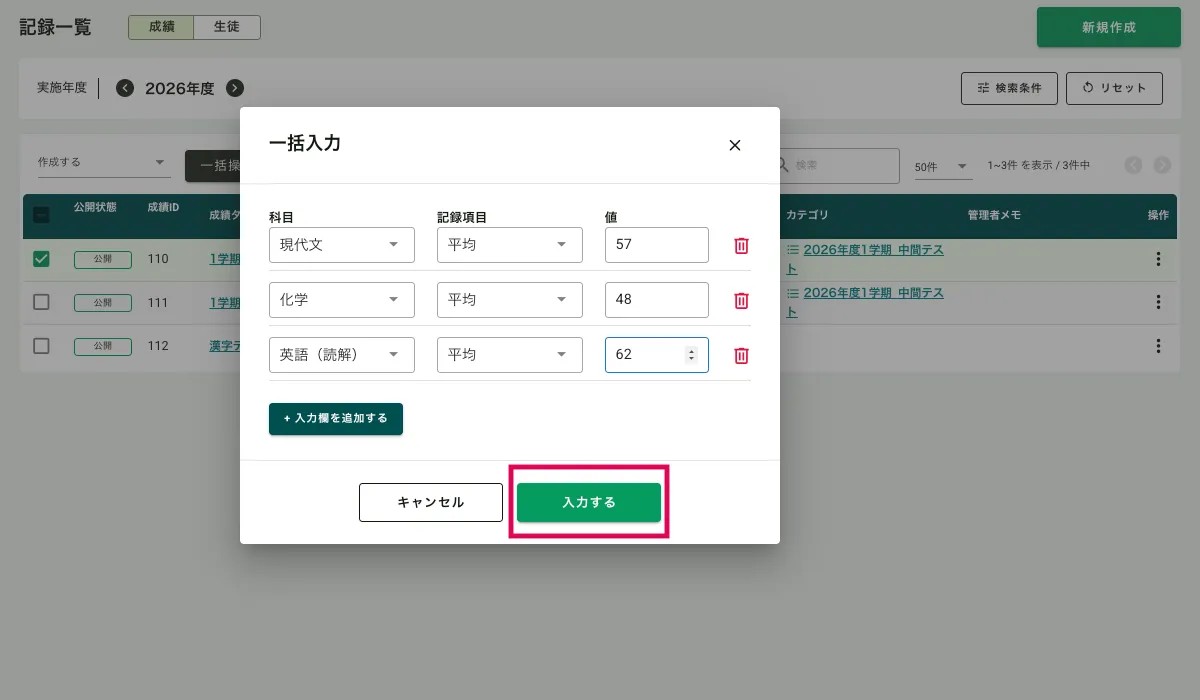Screen dimensions: 1200x700
Task: Check the checkbox for record 112
Action: [x=41, y=346]
